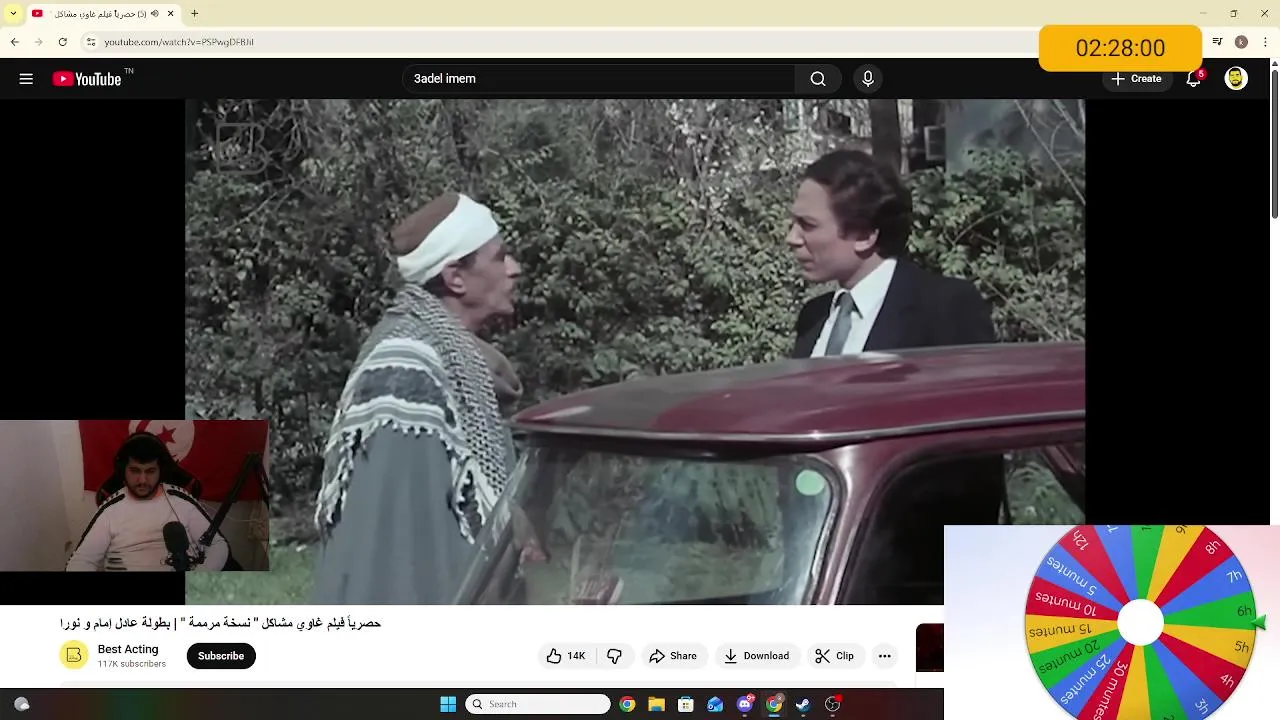Image resolution: width=1280 pixels, height=720 pixels.
Task: Open the Windows Start menu
Action: pyautogui.click(x=448, y=704)
